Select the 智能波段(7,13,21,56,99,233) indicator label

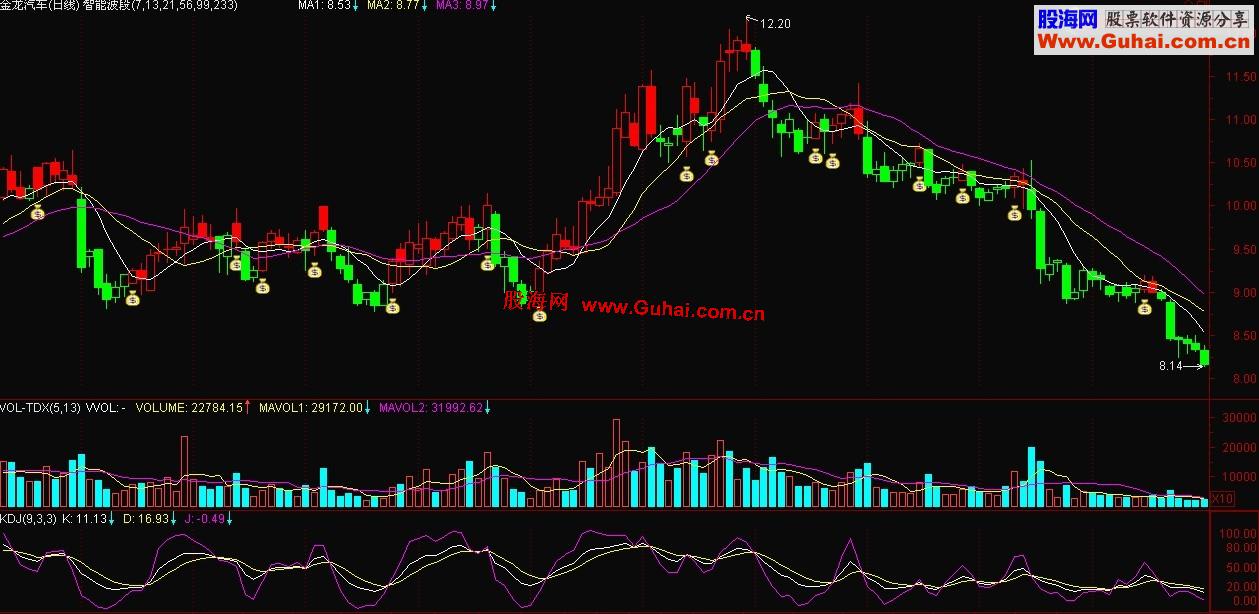pyautogui.click(x=161, y=6)
